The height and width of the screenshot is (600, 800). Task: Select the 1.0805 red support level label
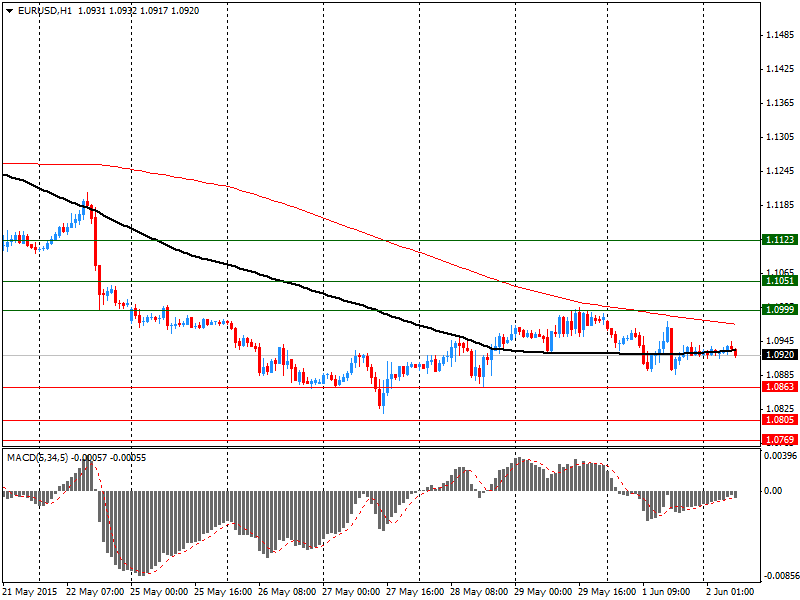pyautogui.click(x=780, y=420)
